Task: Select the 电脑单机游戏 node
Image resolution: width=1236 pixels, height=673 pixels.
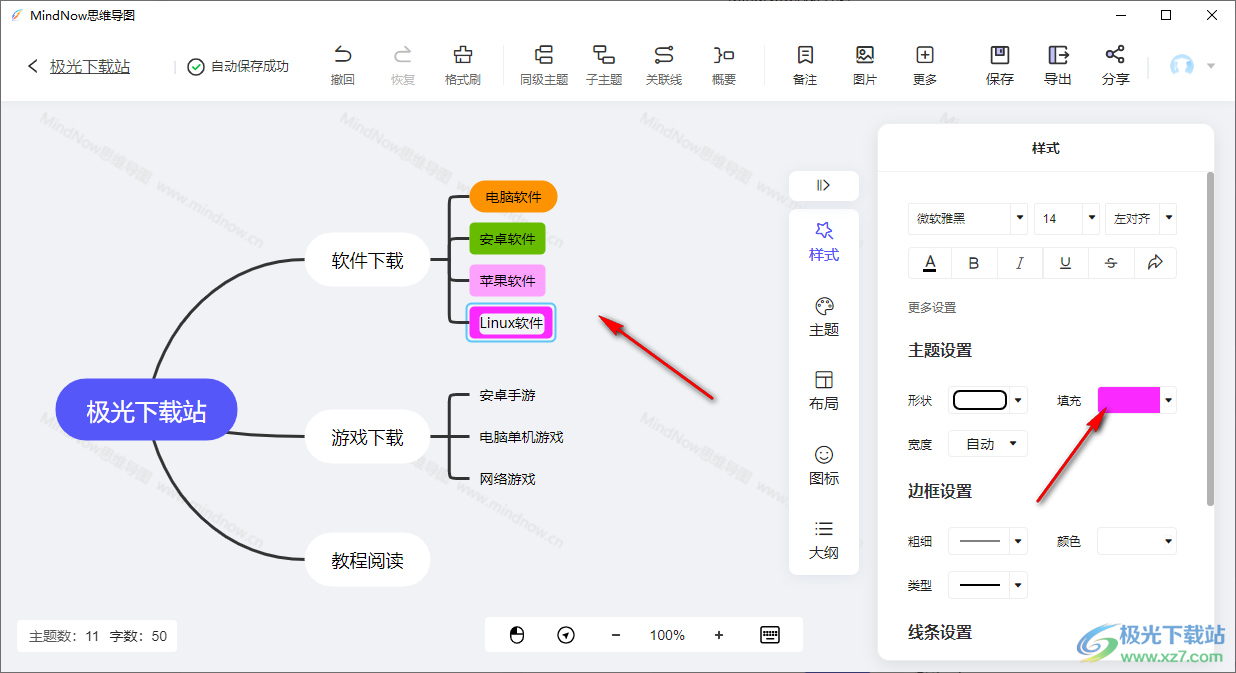Action: tap(521, 437)
